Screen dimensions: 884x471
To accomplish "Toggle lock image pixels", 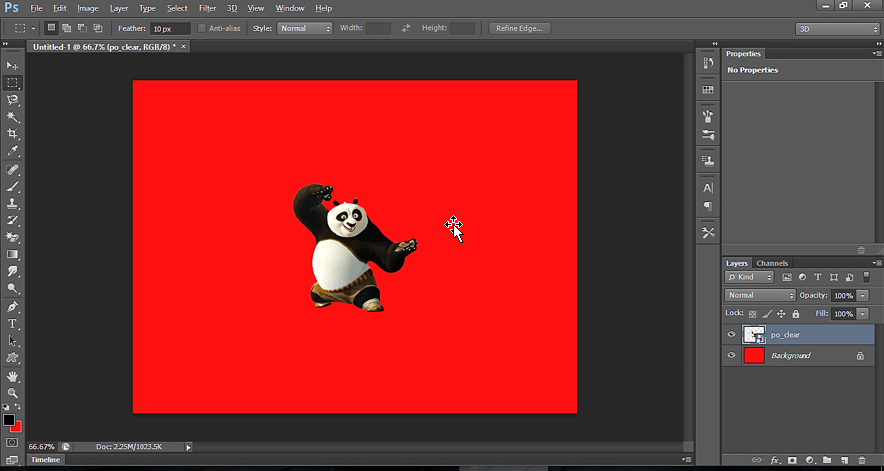I will pyautogui.click(x=767, y=314).
